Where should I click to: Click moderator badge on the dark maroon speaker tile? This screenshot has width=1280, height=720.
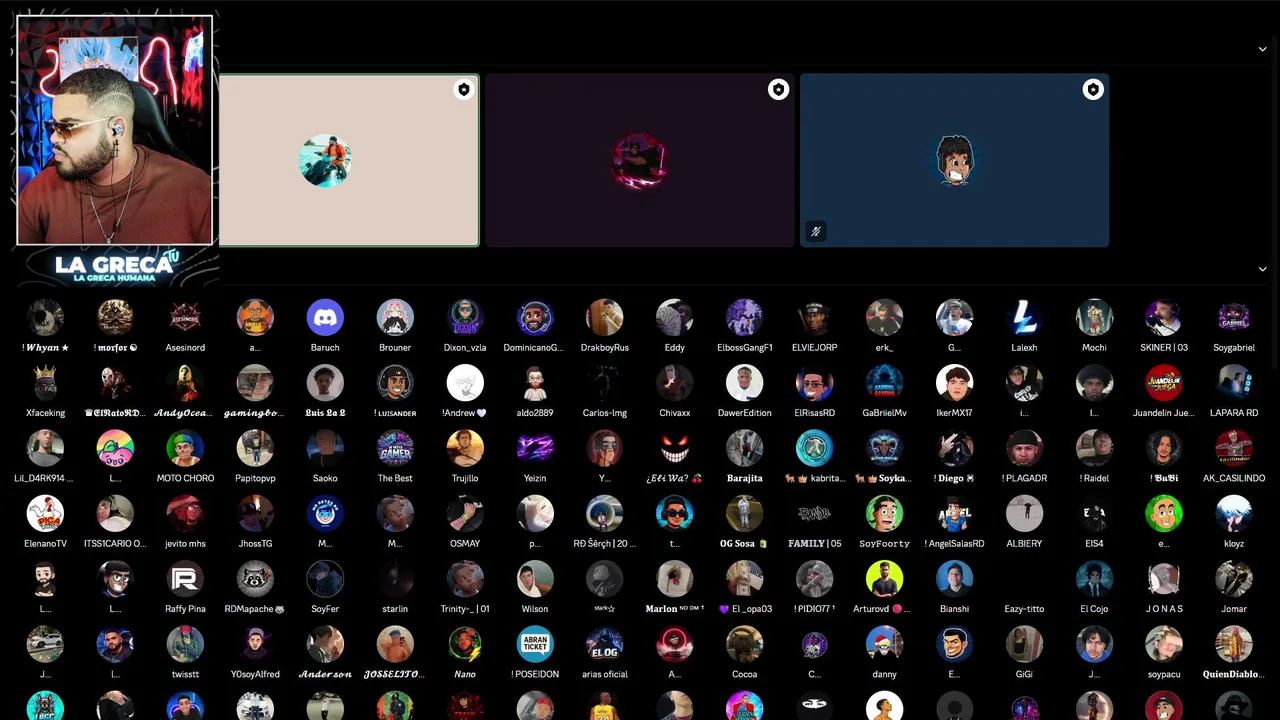(x=778, y=90)
